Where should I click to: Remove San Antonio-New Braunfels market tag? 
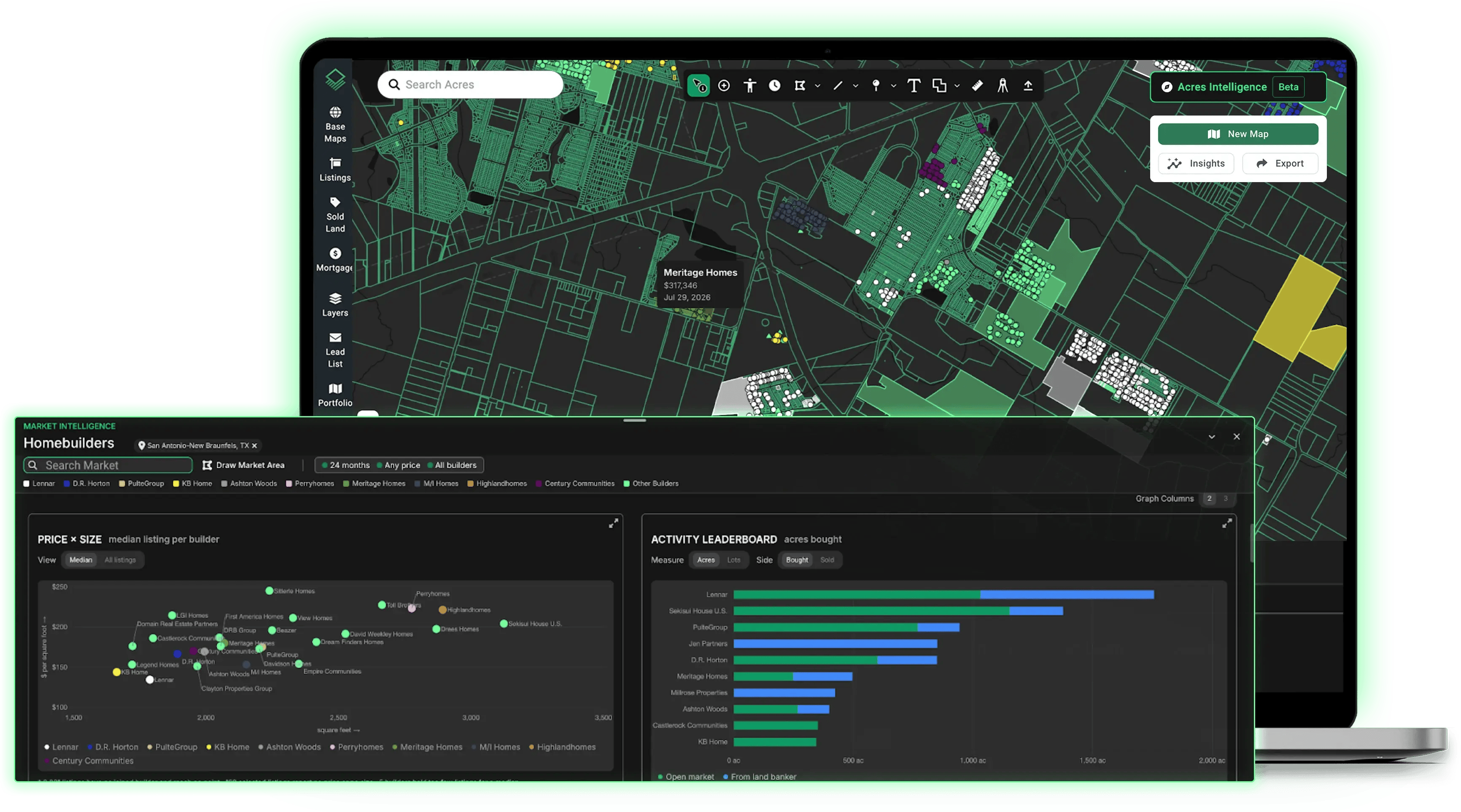[x=254, y=446]
